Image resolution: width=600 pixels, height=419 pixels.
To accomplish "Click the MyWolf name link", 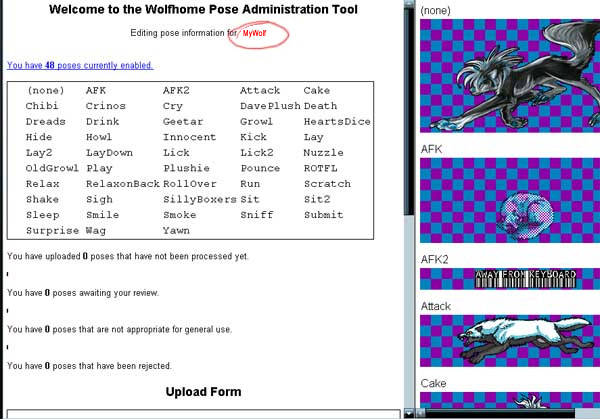I will click(x=256, y=33).
